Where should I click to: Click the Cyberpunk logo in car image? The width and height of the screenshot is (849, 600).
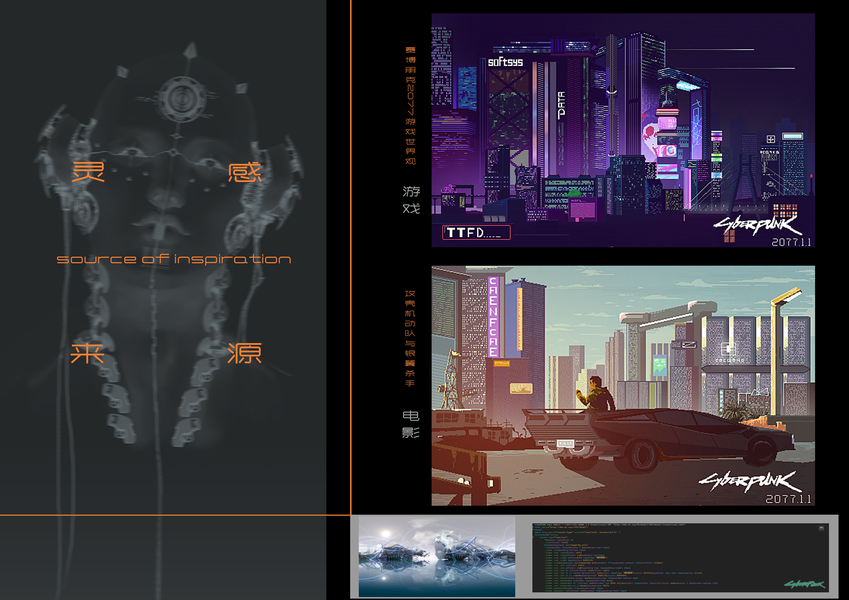pyautogui.click(x=750, y=481)
